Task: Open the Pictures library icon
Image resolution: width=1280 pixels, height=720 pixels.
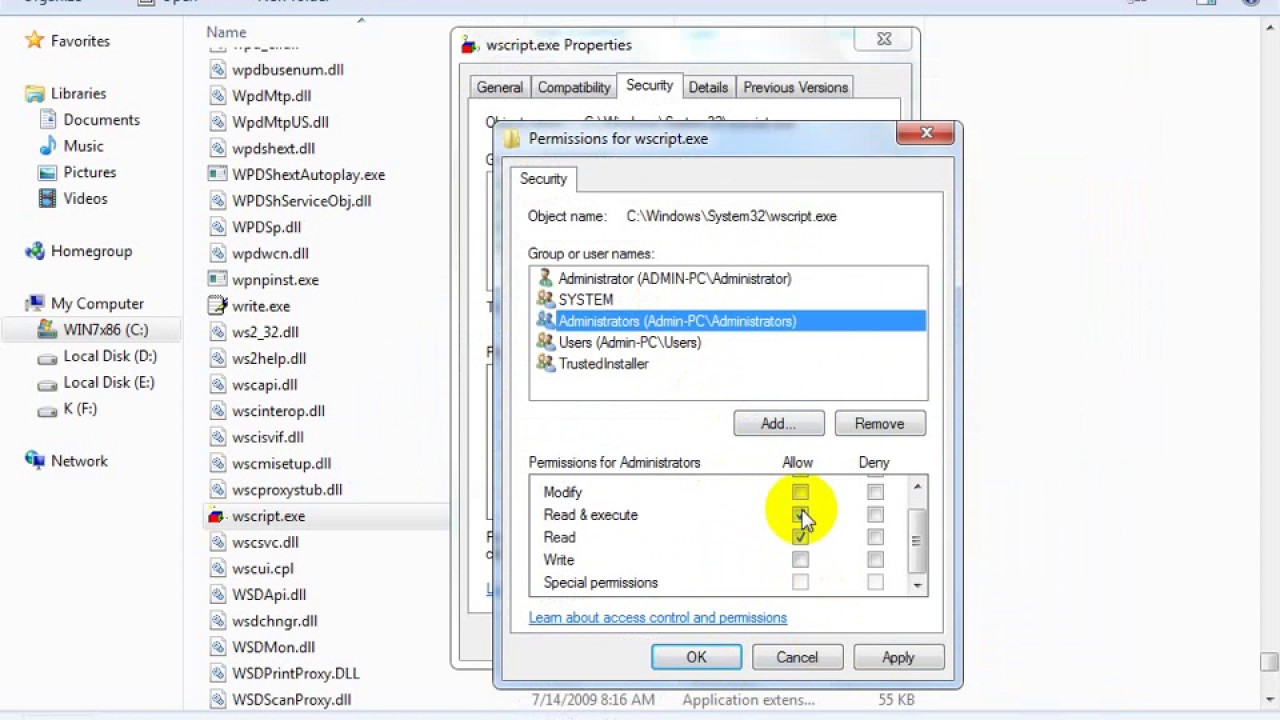Action: (x=48, y=172)
